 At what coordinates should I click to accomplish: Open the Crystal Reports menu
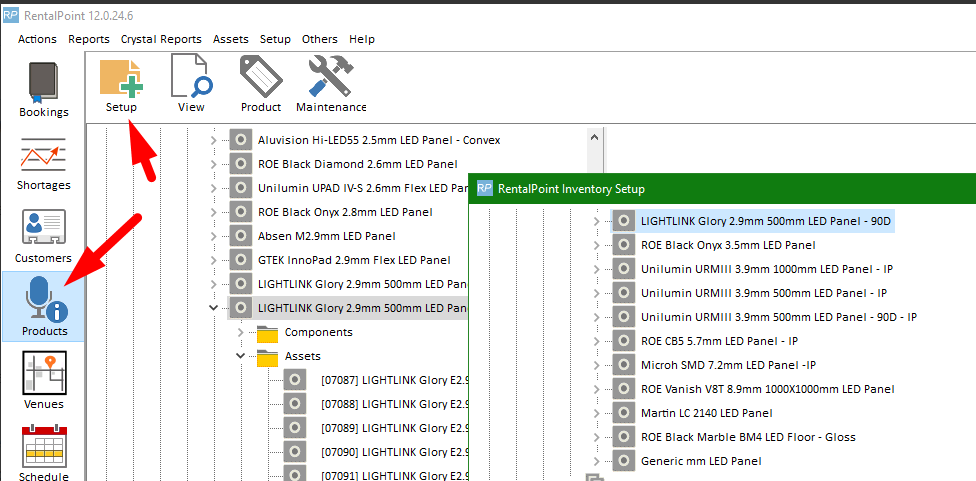(x=161, y=39)
